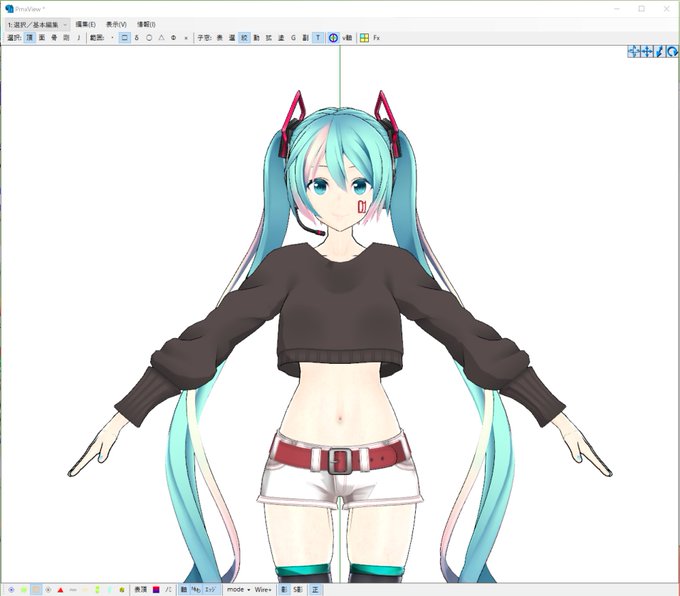Open the 拡 sub-window button
The width and height of the screenshot is (680, 596).
(x=268, y=38)
